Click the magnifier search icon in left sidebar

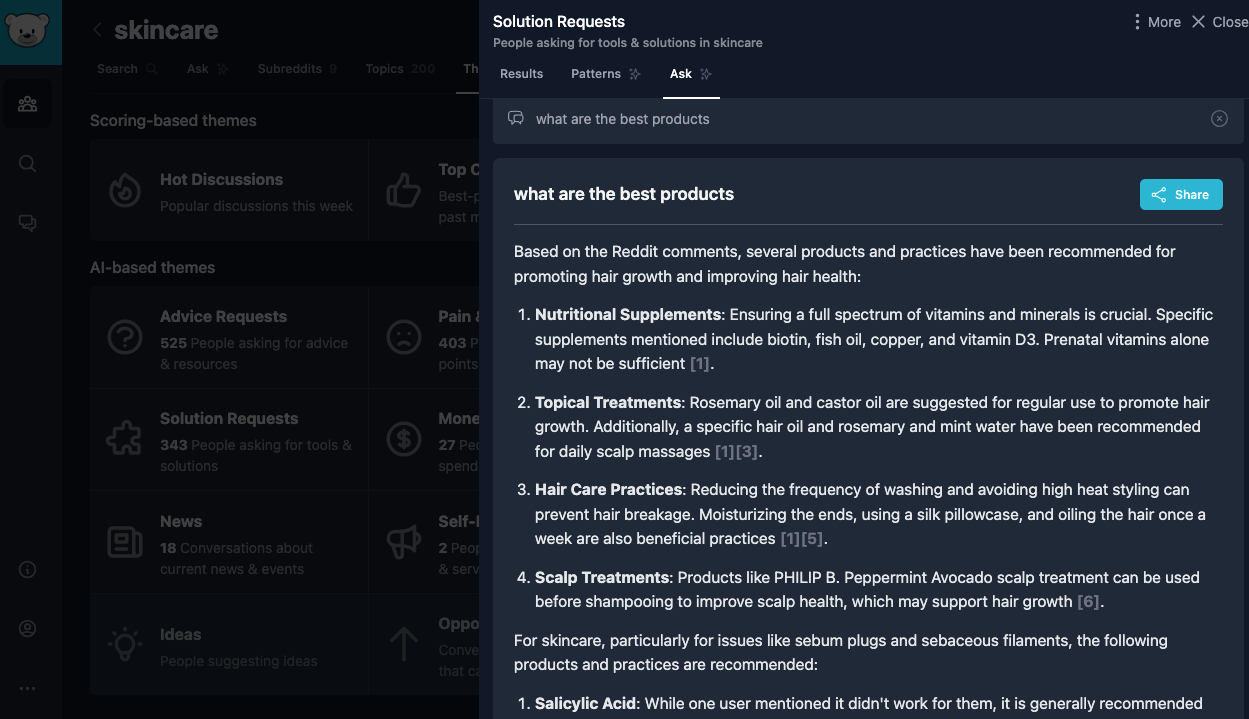pyautogui.click(x=27, y=164)
